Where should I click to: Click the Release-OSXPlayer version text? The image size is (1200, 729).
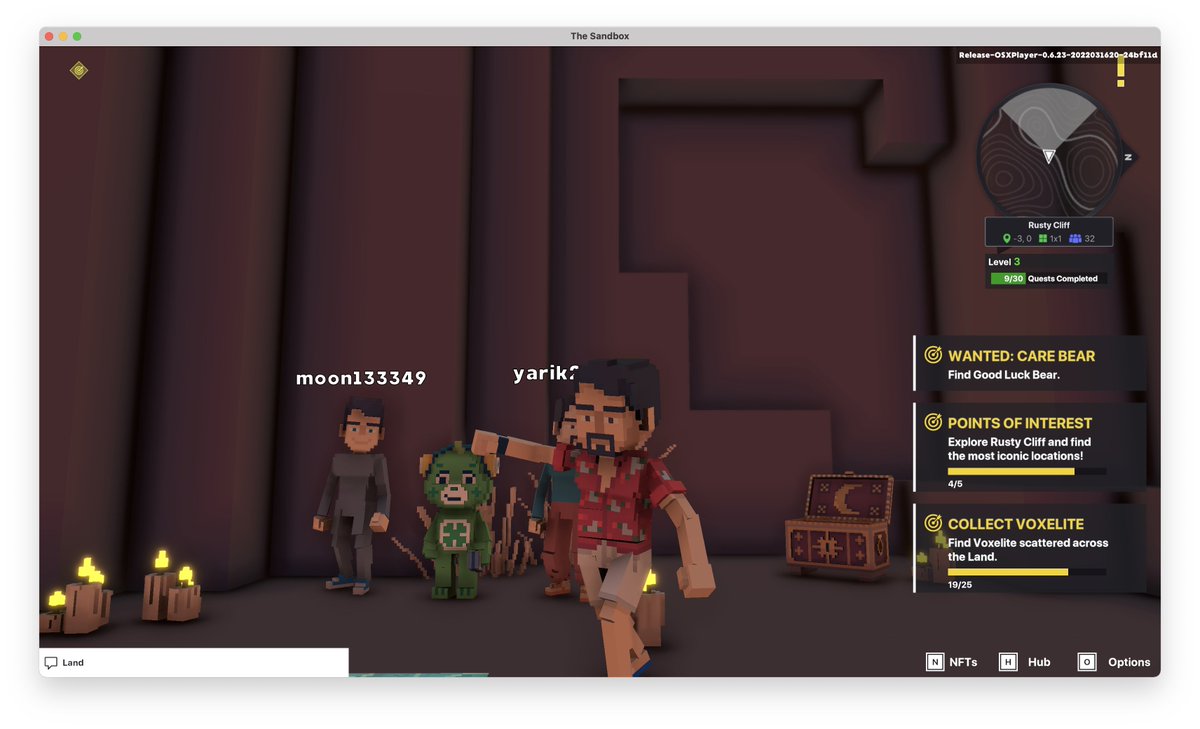1058,55
